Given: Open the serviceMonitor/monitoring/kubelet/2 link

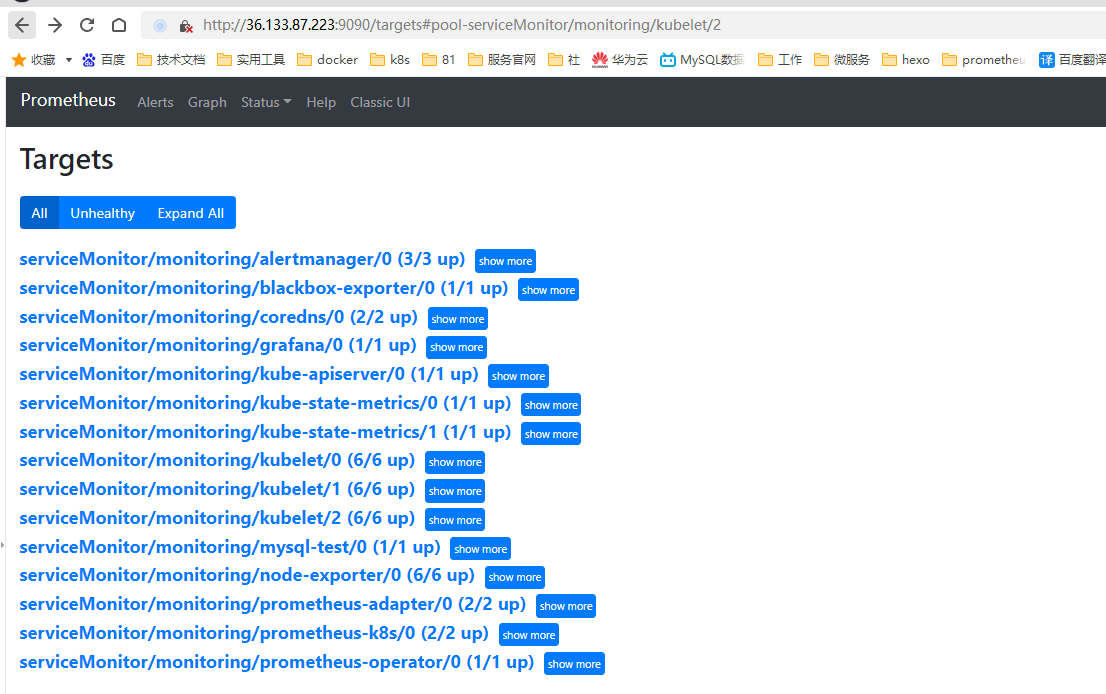Looking at the screenshot, I should click(217, 518).
